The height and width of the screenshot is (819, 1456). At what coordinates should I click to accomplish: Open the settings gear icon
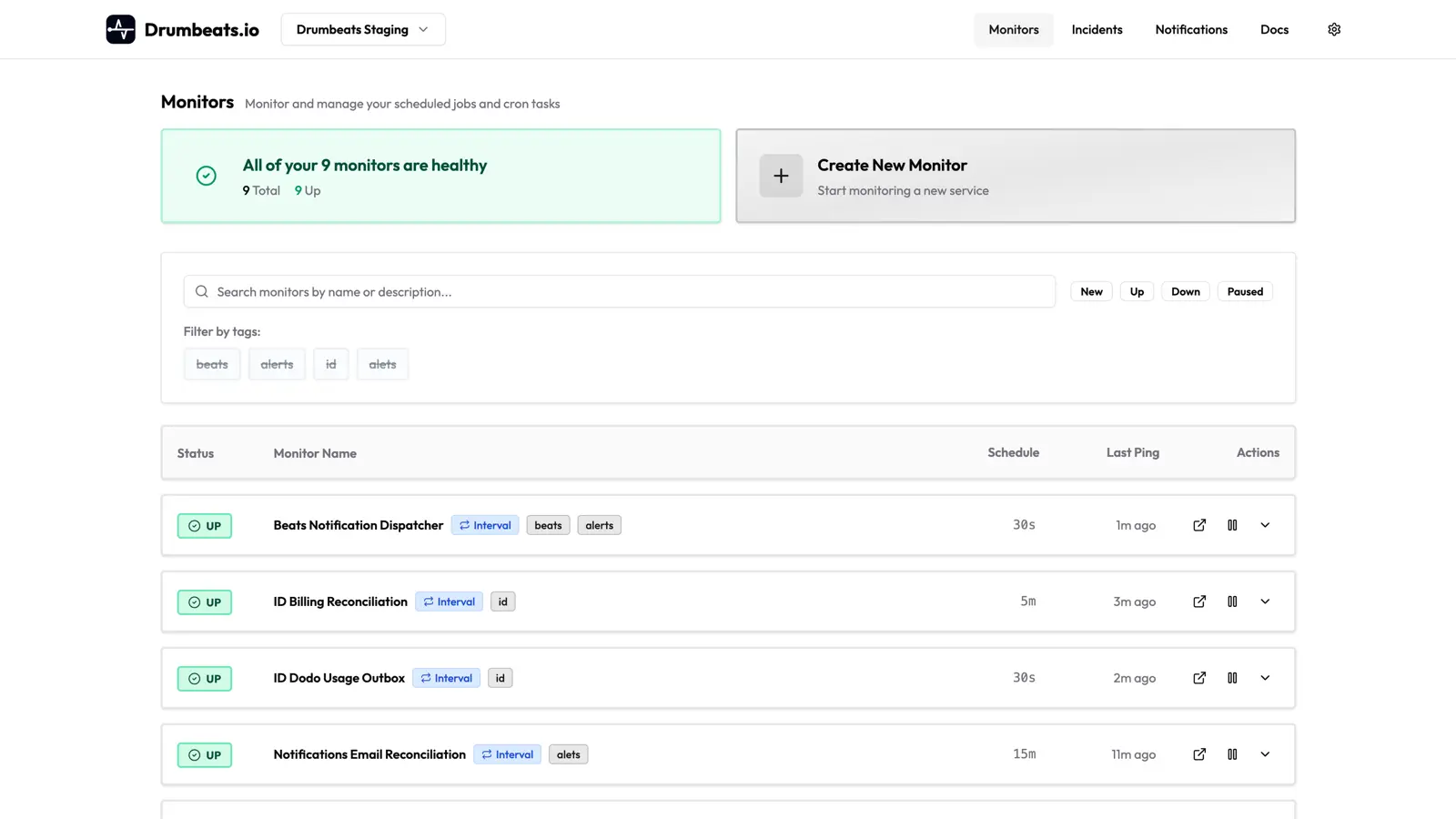pos(1334,29)
